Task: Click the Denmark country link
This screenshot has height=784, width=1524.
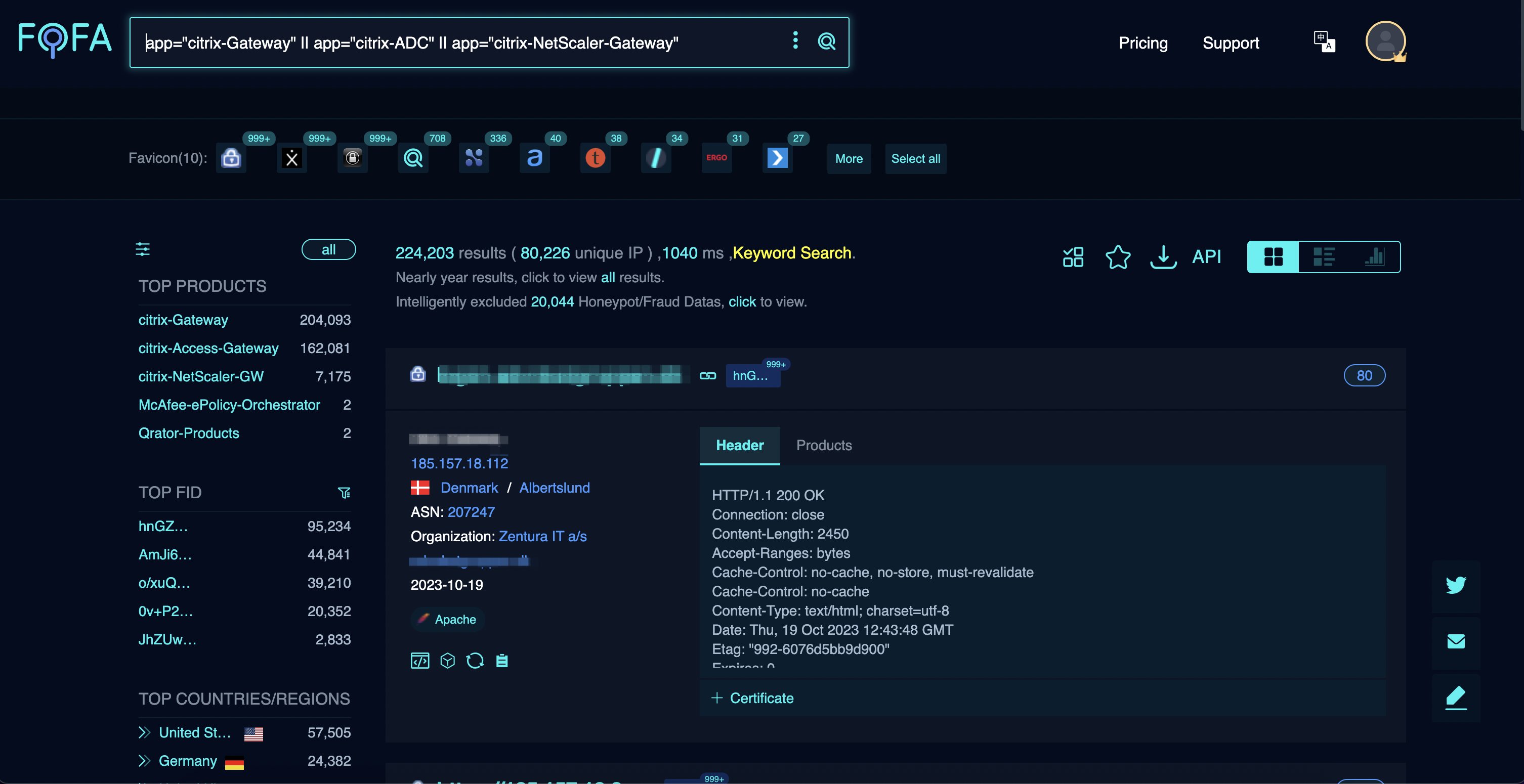Action: tap(469, 488)
